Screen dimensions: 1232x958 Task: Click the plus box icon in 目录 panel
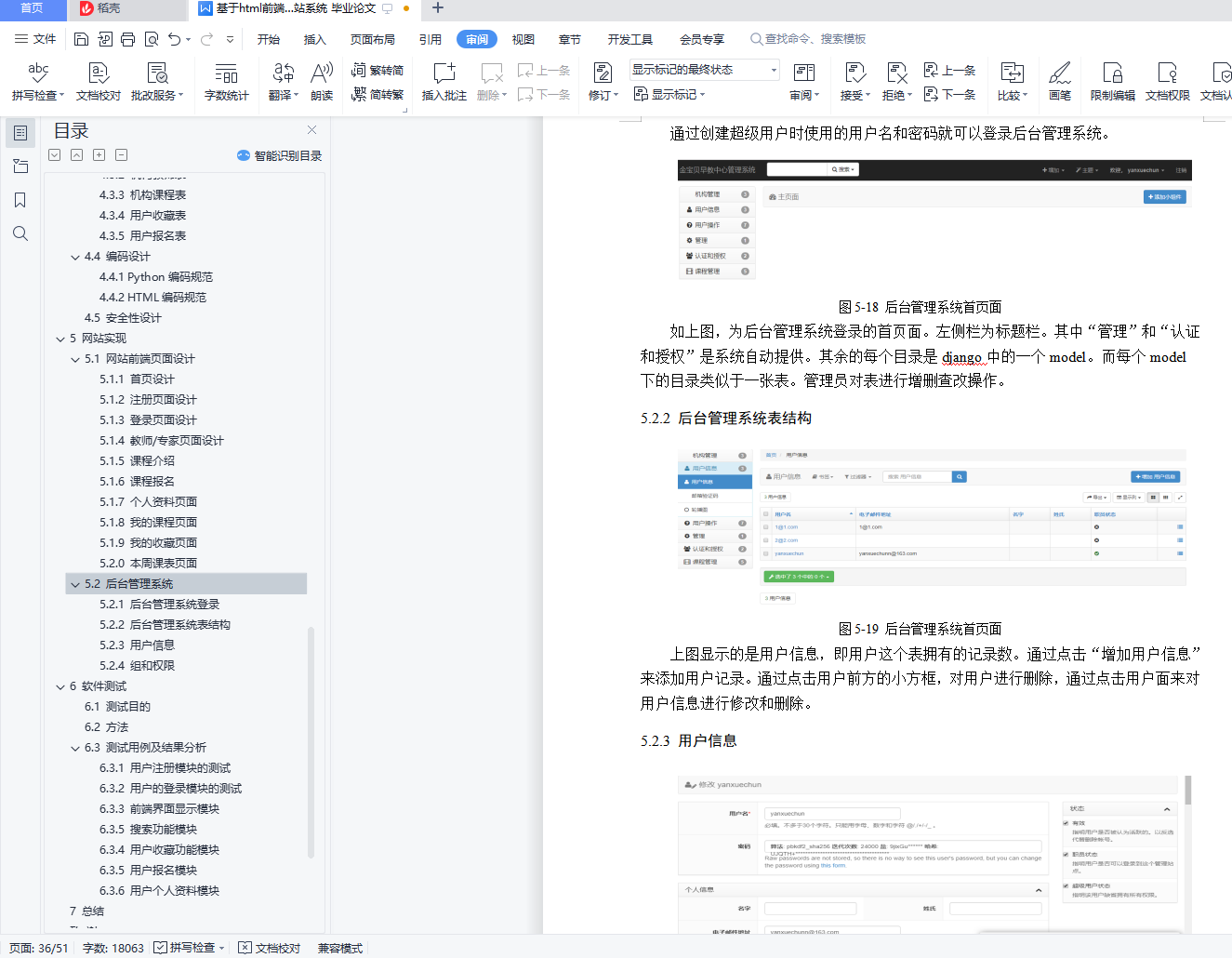click(99, 155)
